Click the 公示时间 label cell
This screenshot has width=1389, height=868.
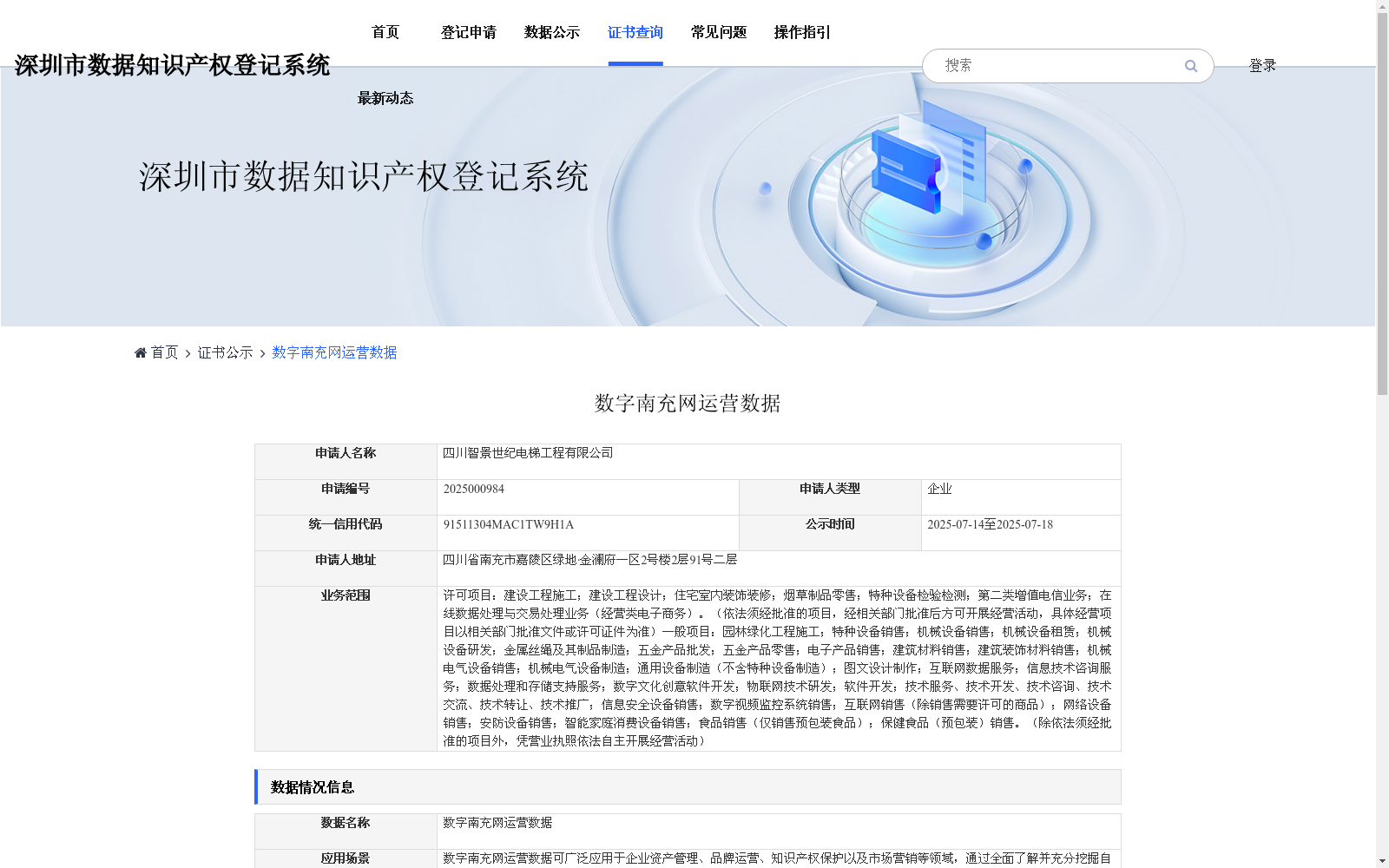pyautogui.click(x=830, y=533)
